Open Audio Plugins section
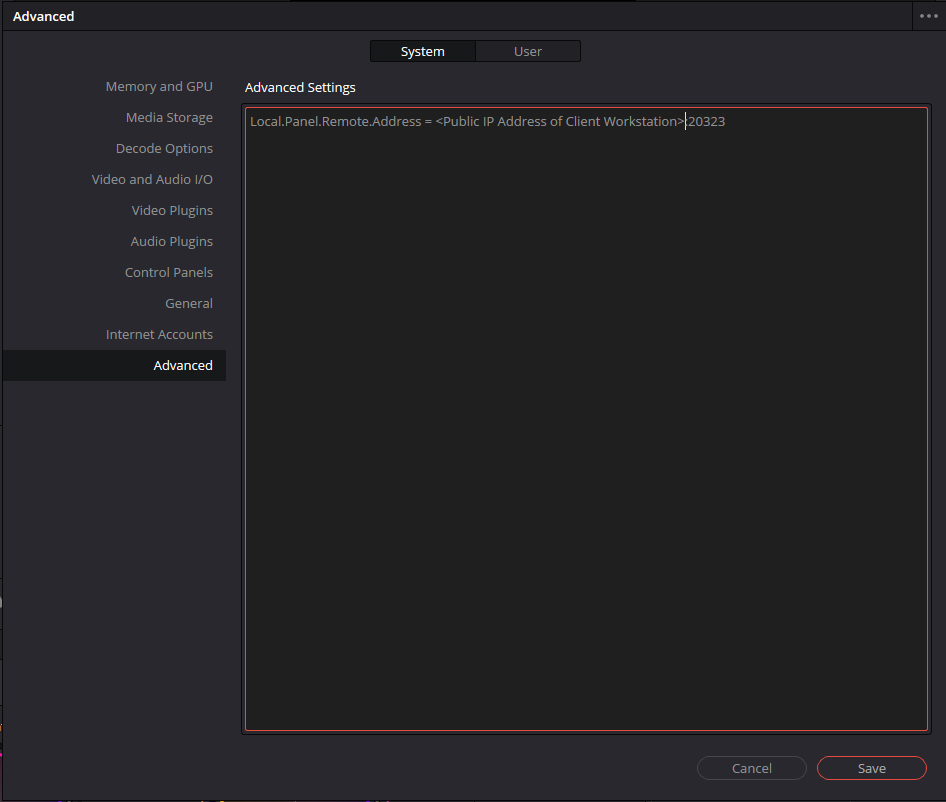This screenshot has height=802, width=946. pyautogui.click(x=171, y=241)
